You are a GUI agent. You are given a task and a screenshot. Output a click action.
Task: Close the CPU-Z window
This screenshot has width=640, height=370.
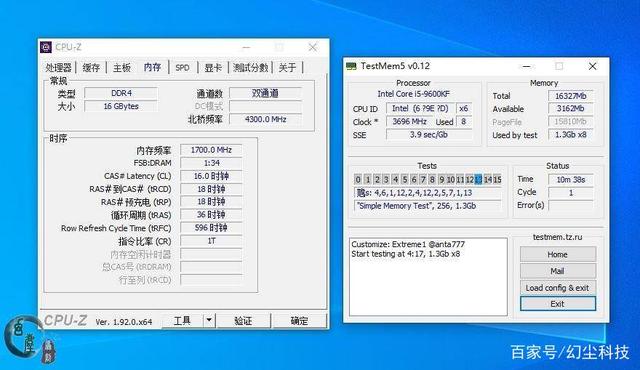(313, 47)
